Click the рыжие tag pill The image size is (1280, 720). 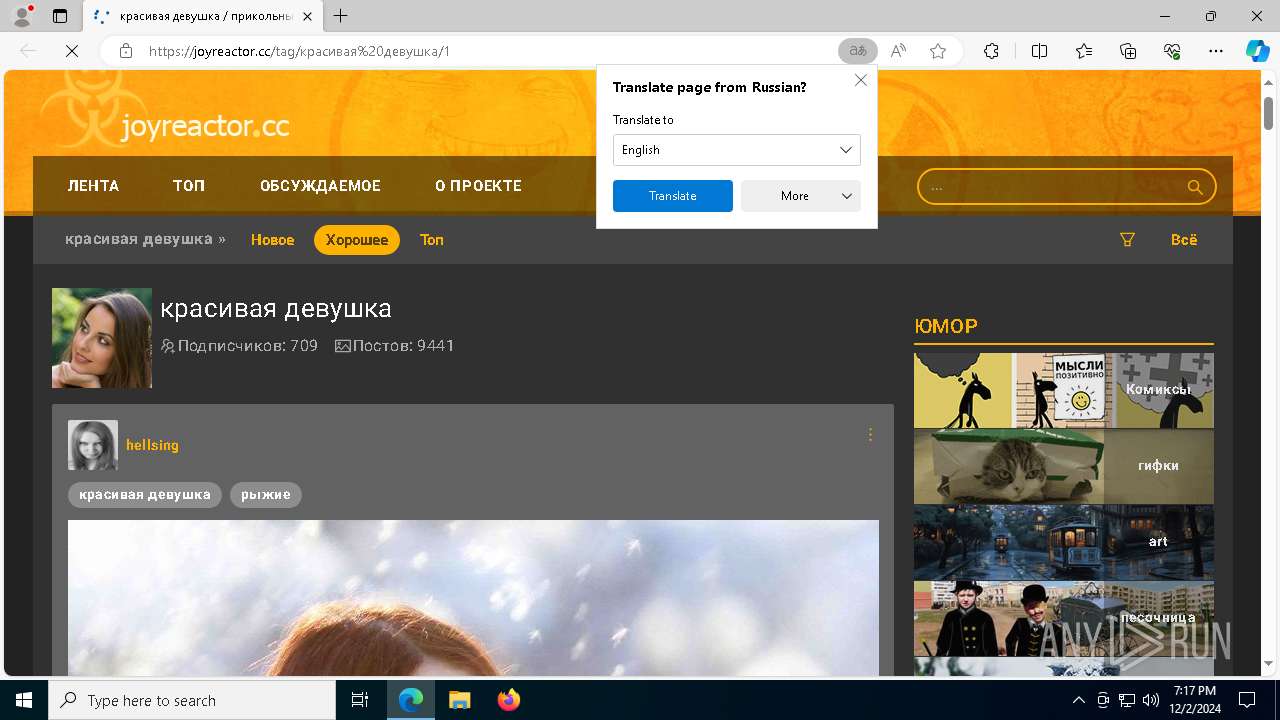tap(265, 495)
